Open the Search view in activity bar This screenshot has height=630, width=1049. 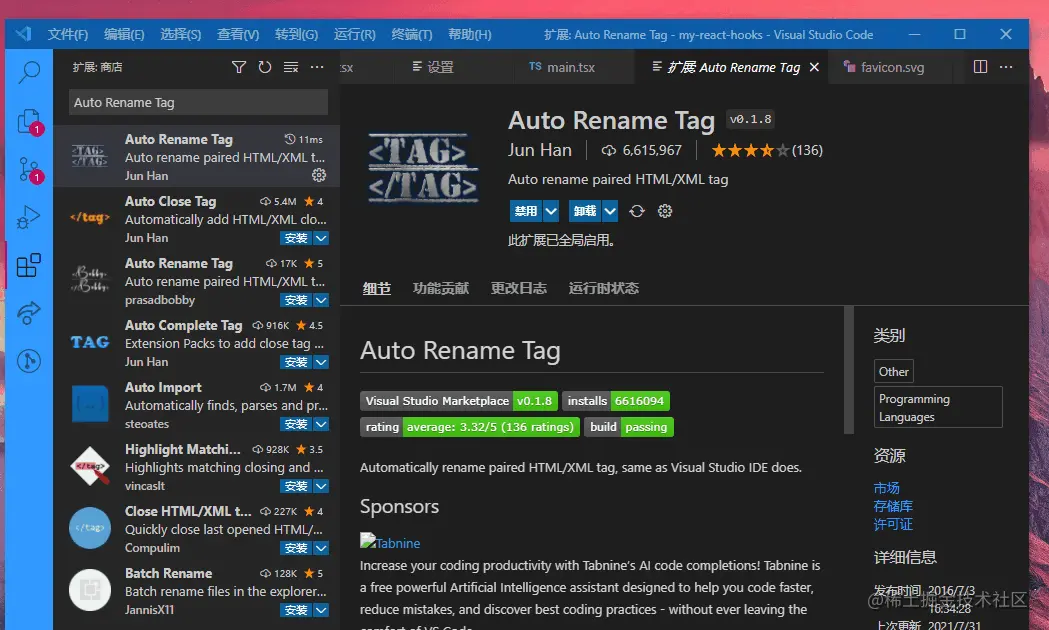click(29, 72)
